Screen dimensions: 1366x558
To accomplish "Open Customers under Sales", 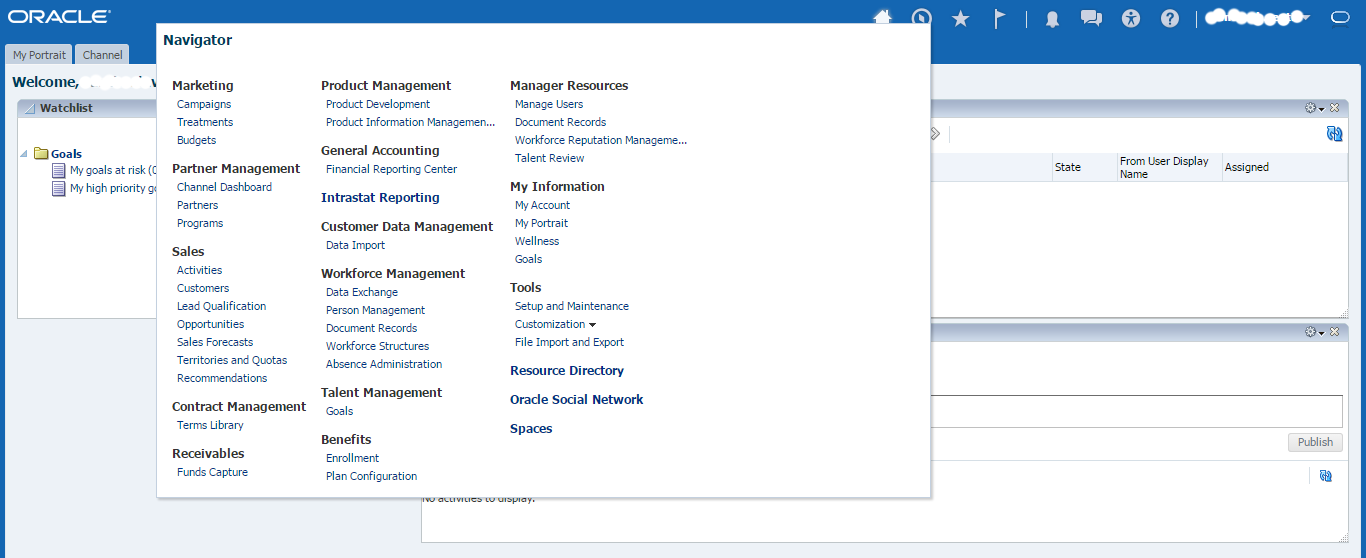I will [203, 288].
